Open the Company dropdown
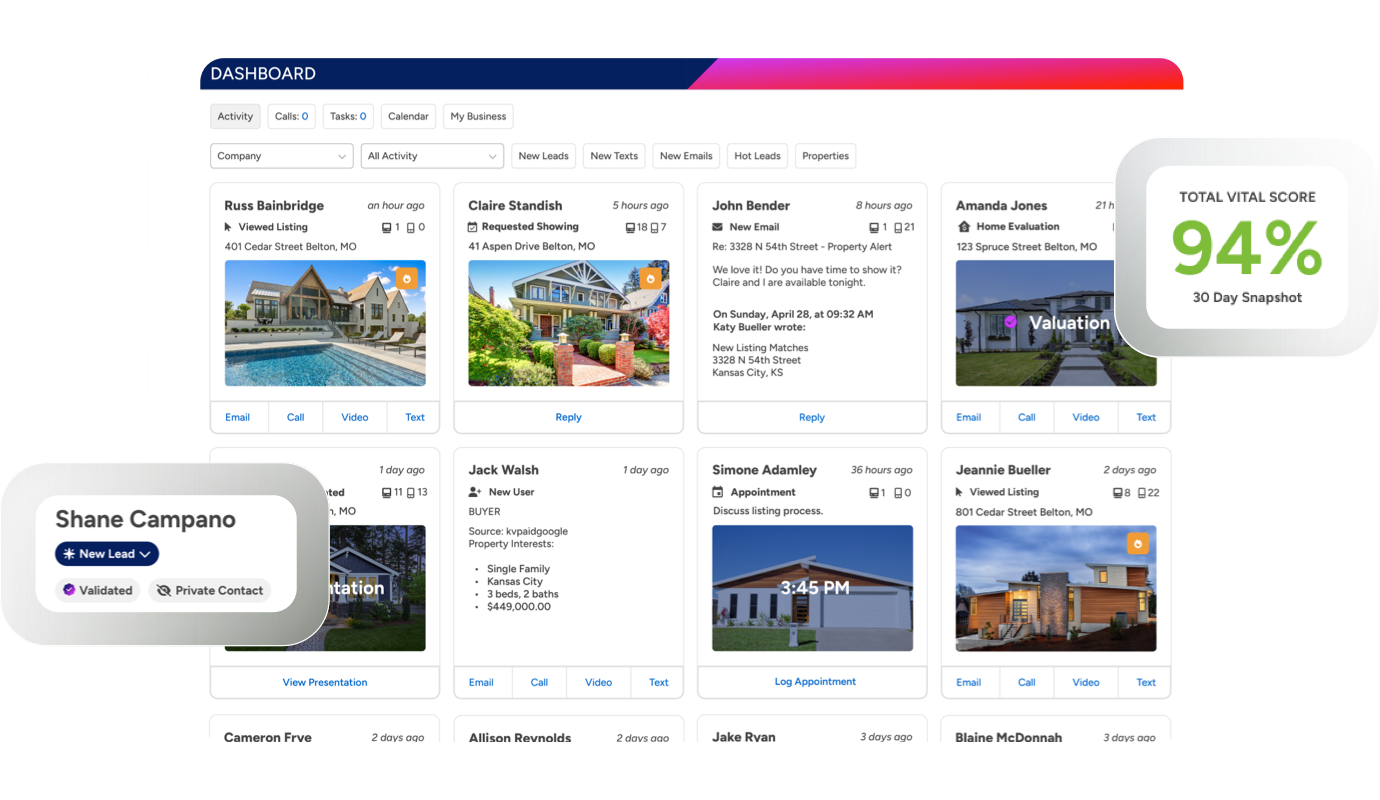The height and width of the screenshot is (800, 1380). (x=281, y=156)
